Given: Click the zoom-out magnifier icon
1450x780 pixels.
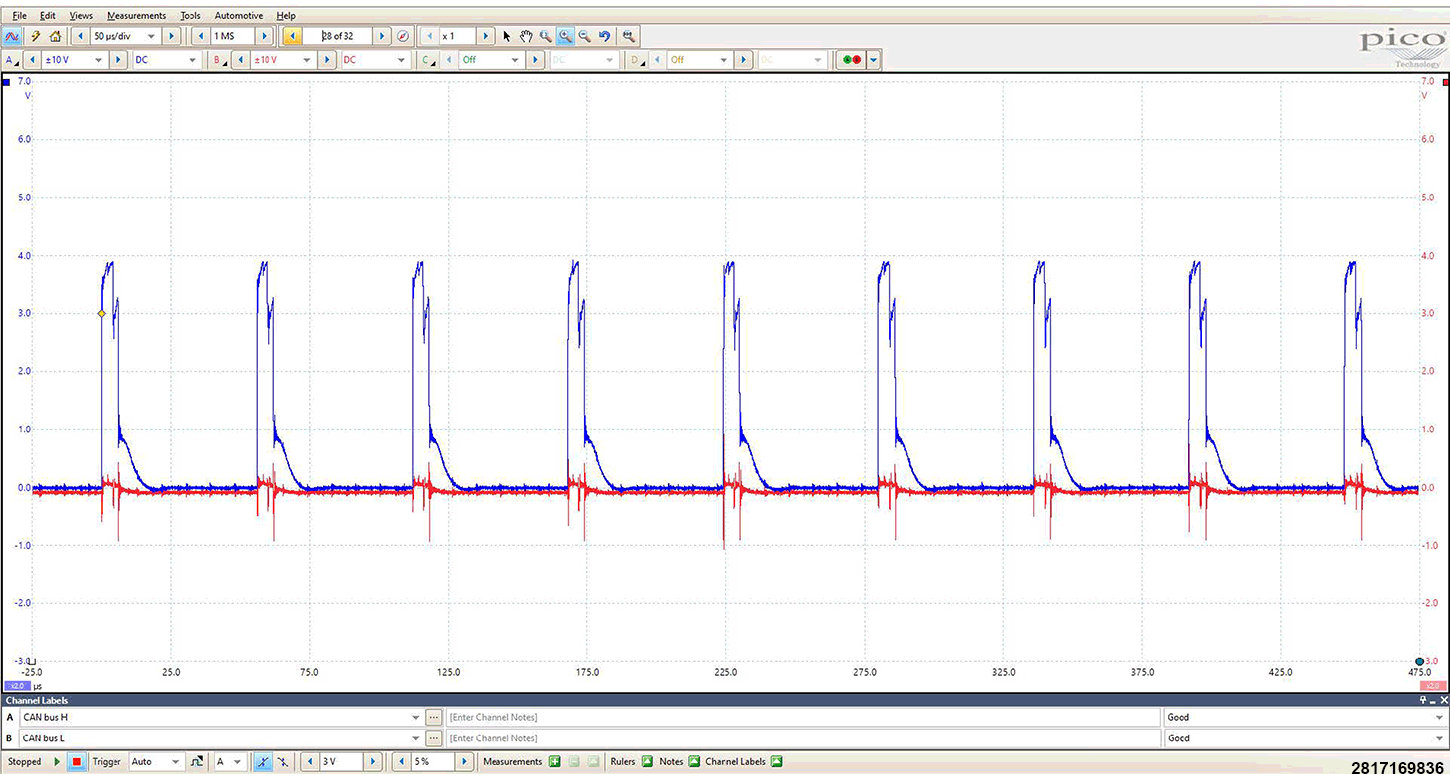Looking at the screenshot, I should coord(585,36).
